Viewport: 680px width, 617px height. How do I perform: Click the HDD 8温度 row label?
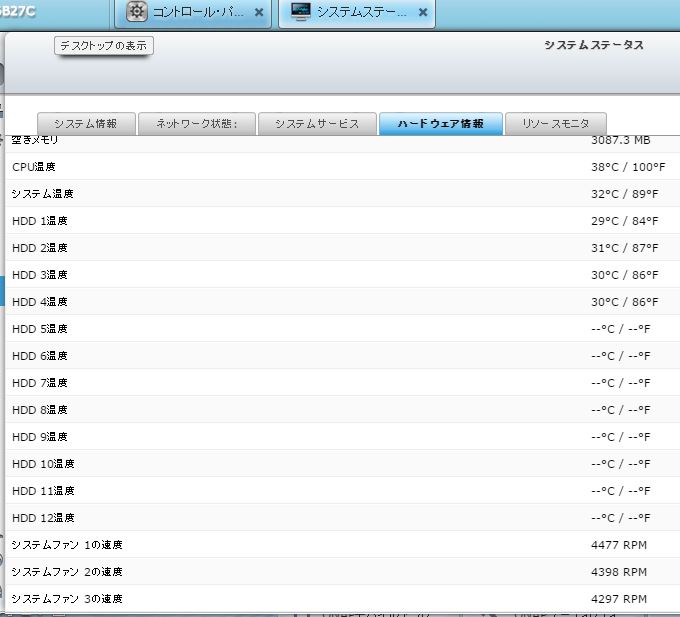pyautogui.click(x=40, y=410)
